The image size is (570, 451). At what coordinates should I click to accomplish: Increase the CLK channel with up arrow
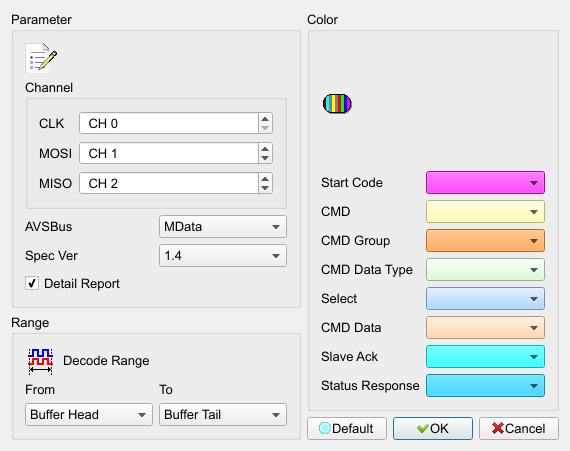coord(265,119)
